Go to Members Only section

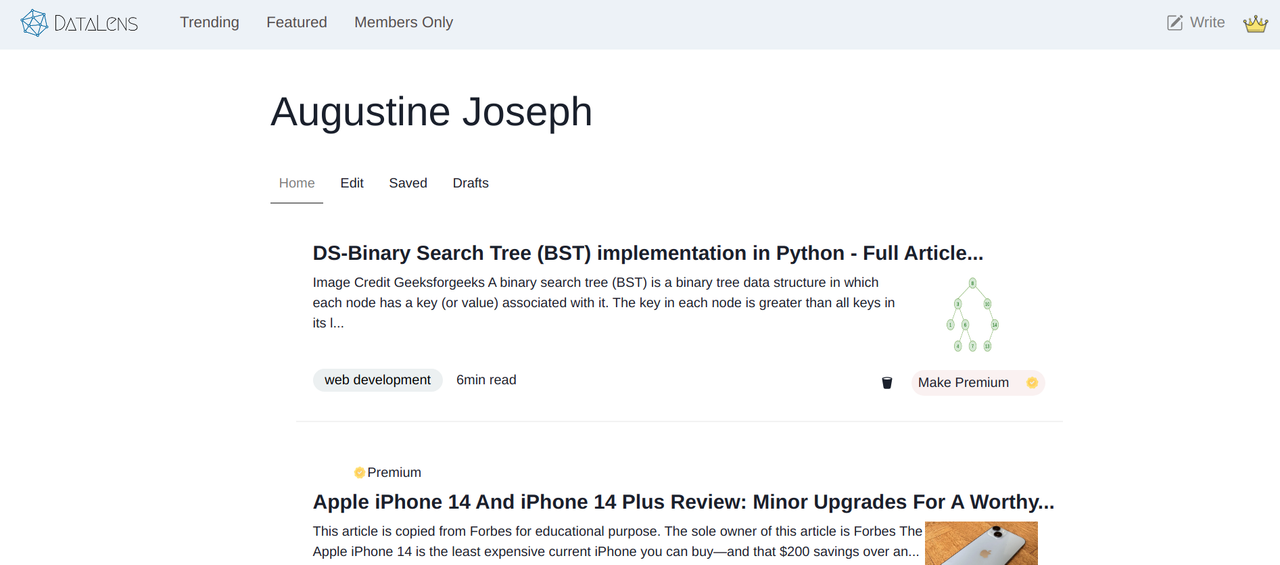(403, 22)
